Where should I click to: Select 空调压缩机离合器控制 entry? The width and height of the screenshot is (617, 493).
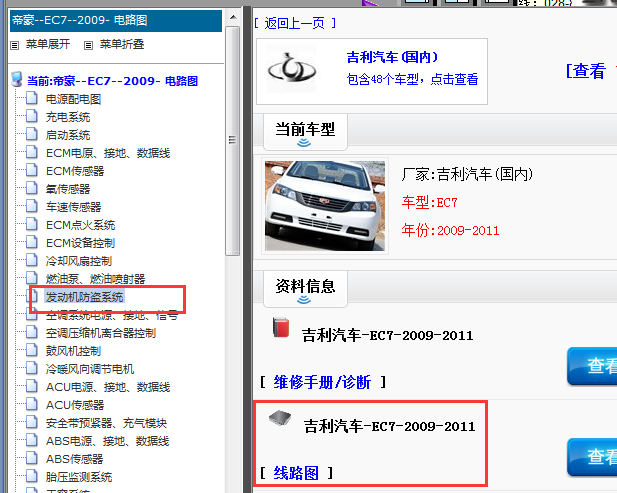click(101, 333)
